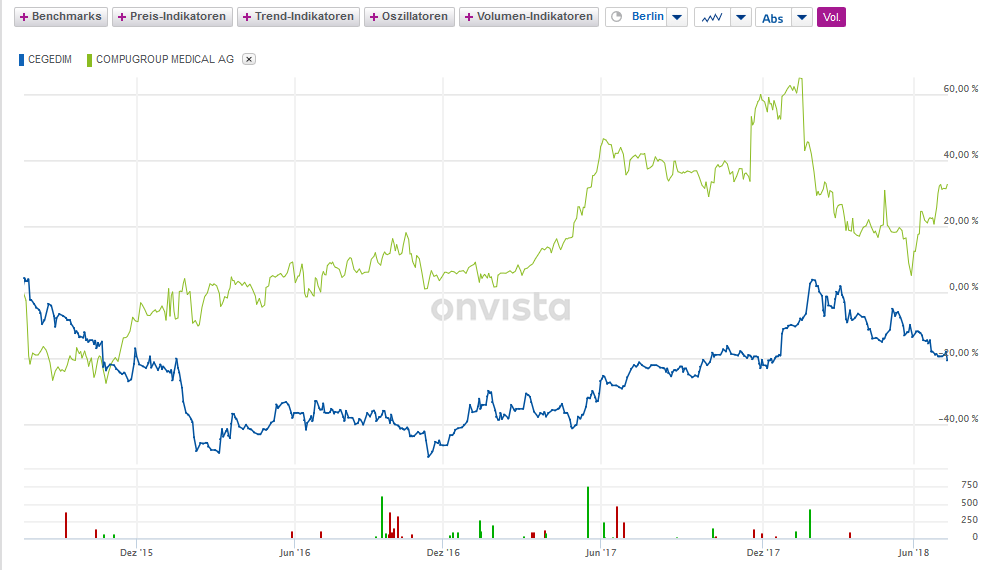Click the 20,00 % axis value

point(960,221)
